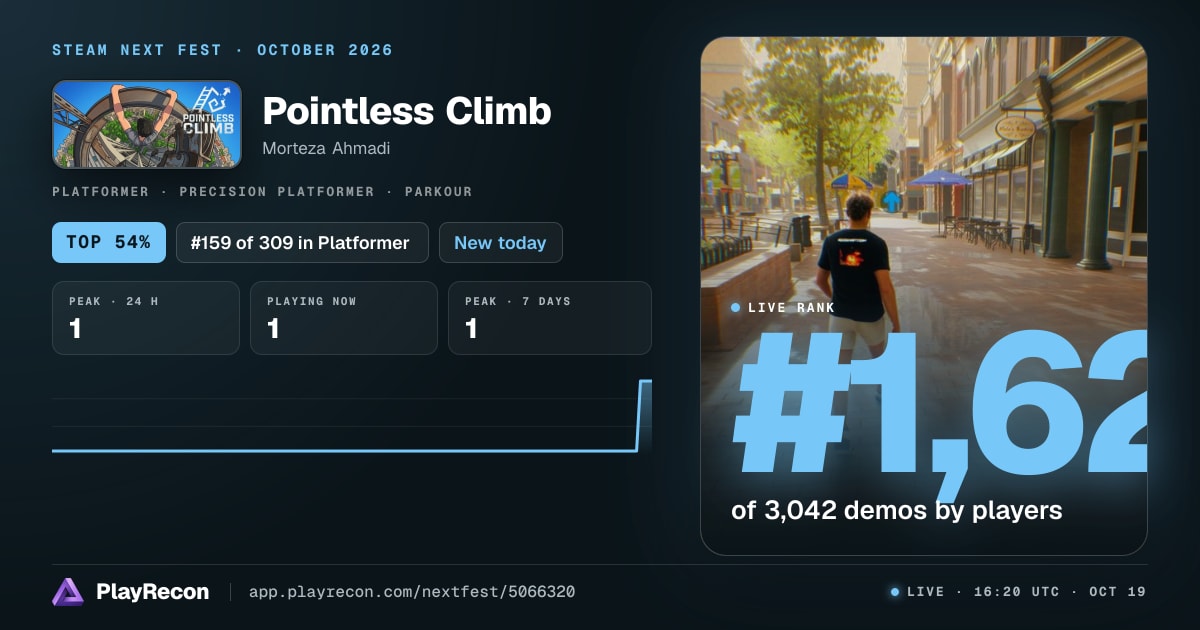Click the Pointless Climb title
This screenshot has height=630, width=1200.
coord(407,111)
